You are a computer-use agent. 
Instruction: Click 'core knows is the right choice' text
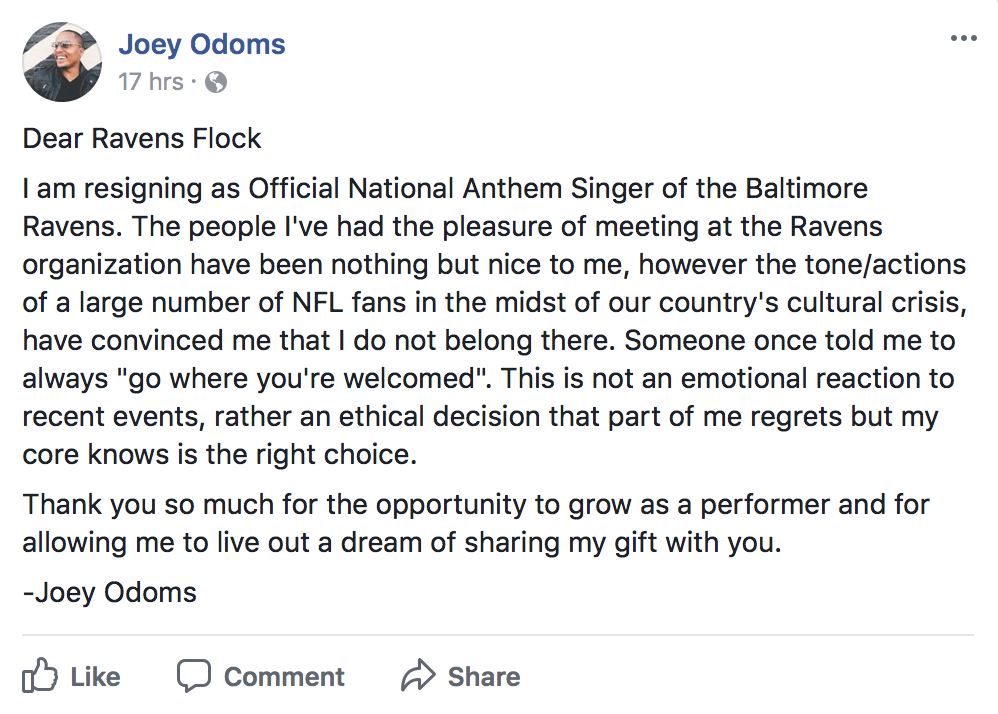220,454
